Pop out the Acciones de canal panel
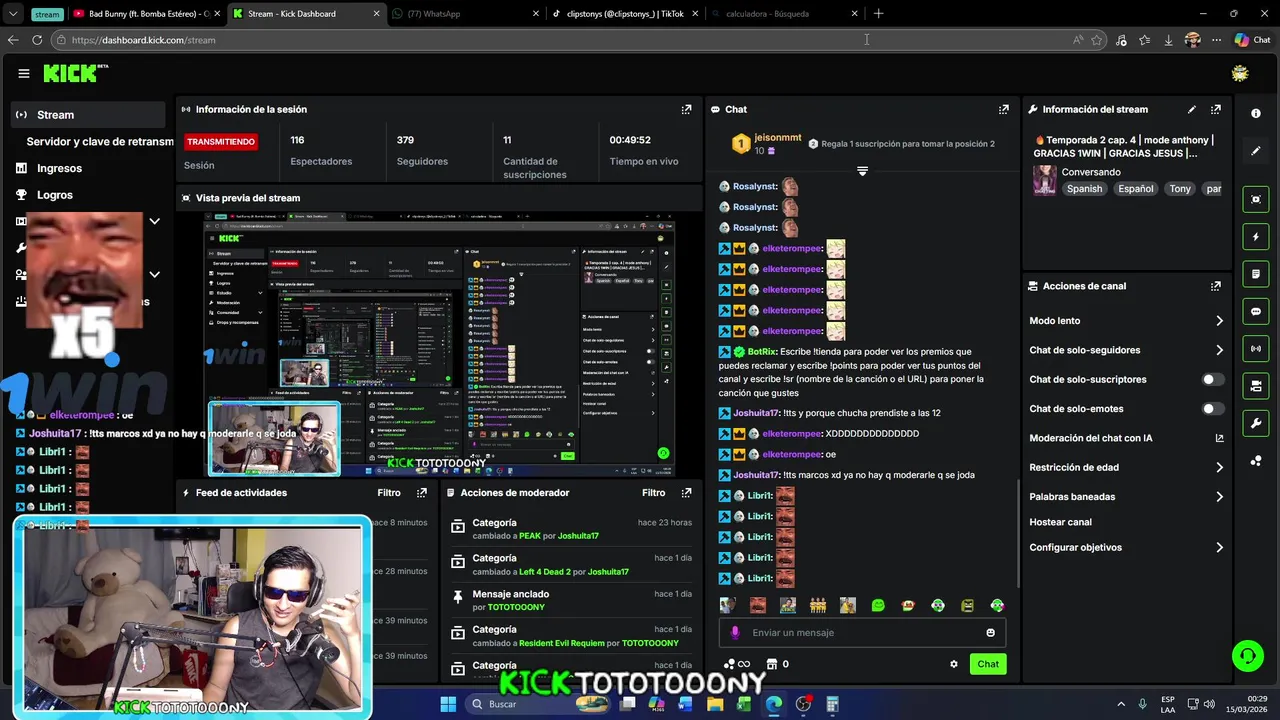Screen dimensions: 1280x720 tap(1215, 286)
